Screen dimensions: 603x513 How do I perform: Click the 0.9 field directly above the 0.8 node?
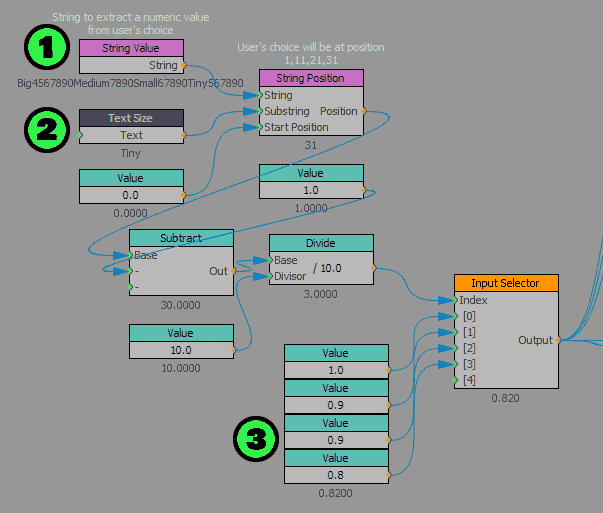[x=336, y=440]
